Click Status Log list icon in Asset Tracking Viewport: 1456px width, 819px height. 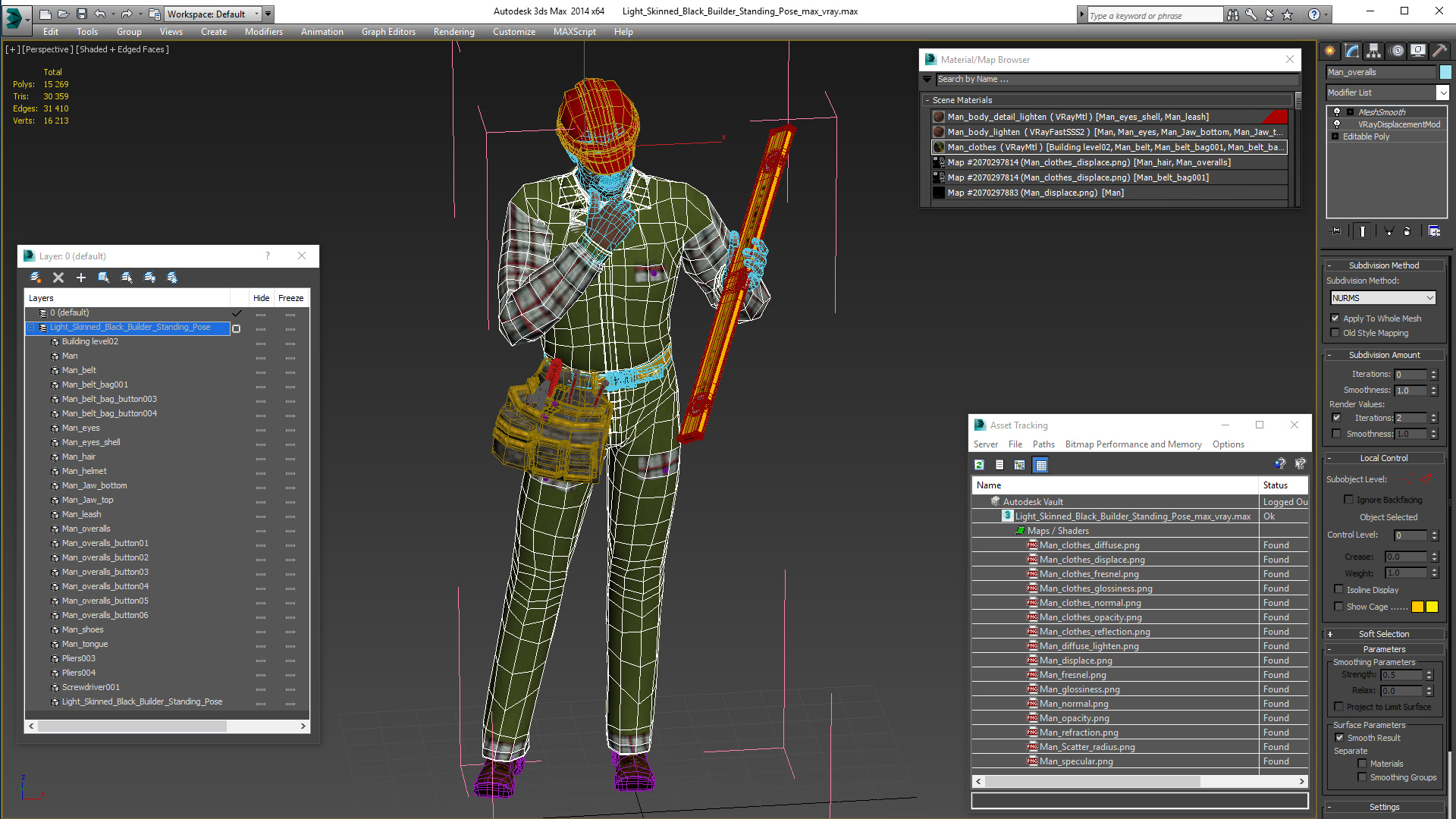(999, 465)
